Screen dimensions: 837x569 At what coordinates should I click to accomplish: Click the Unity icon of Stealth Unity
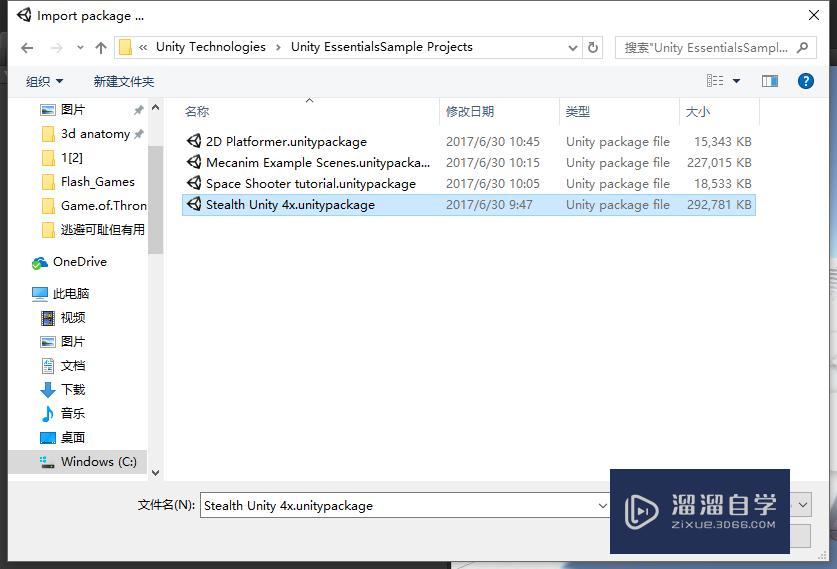pos(194,203)
